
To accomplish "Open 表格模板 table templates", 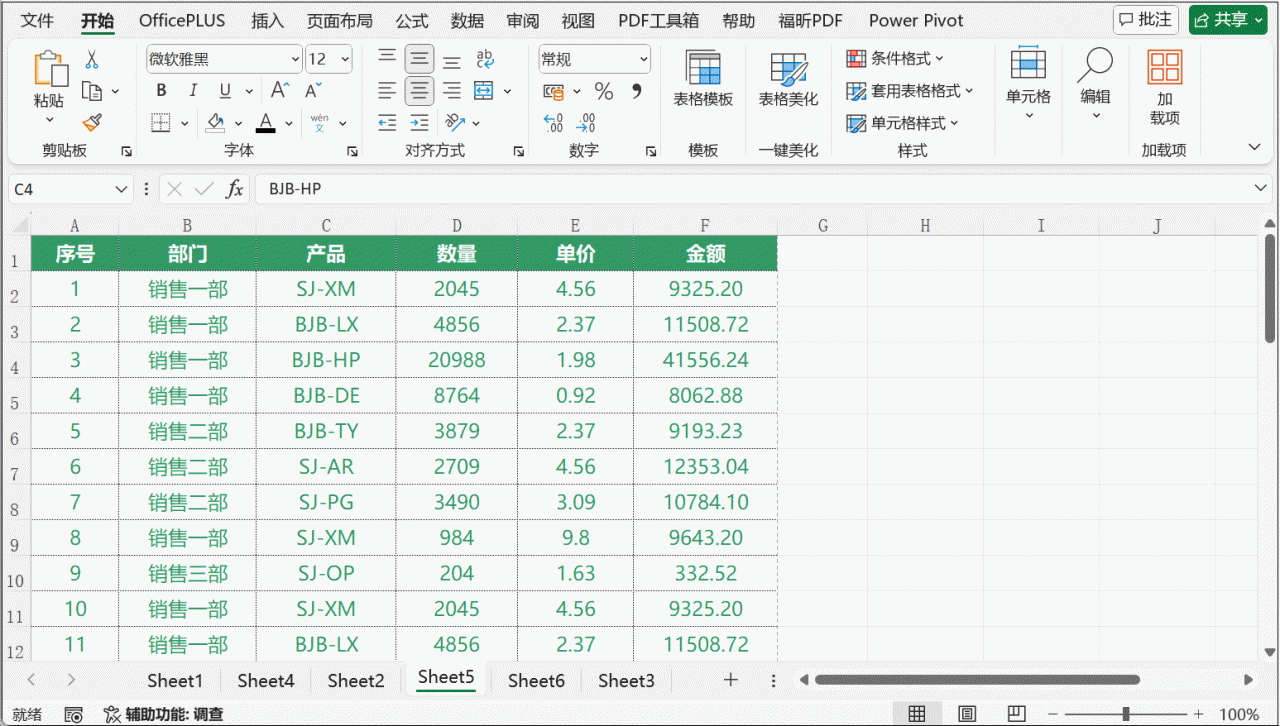I will pos(703,79).
